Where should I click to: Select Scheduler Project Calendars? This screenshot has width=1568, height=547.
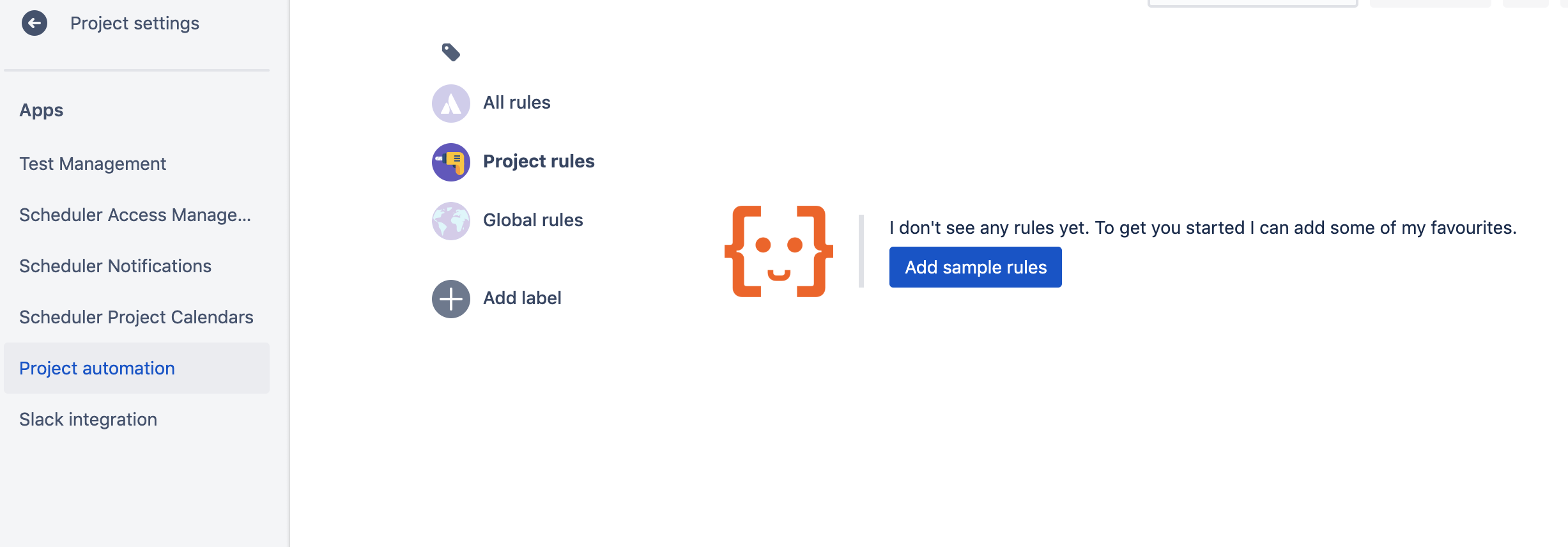pyautogui.click(x=136, y=317)
